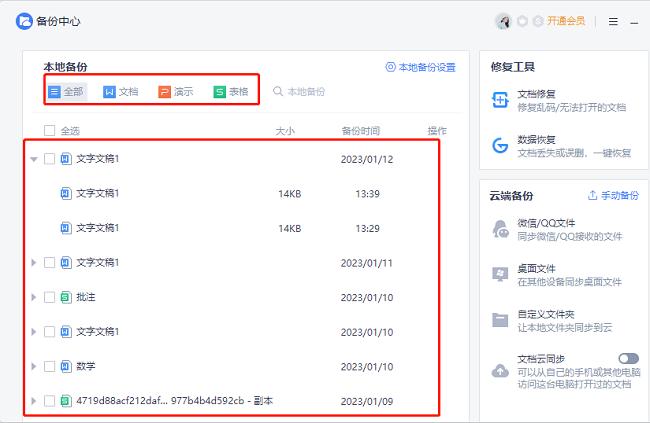Screen dimensions: 650x423
Task: Switch to the 文档 filter tab
Action: [121, 92]
